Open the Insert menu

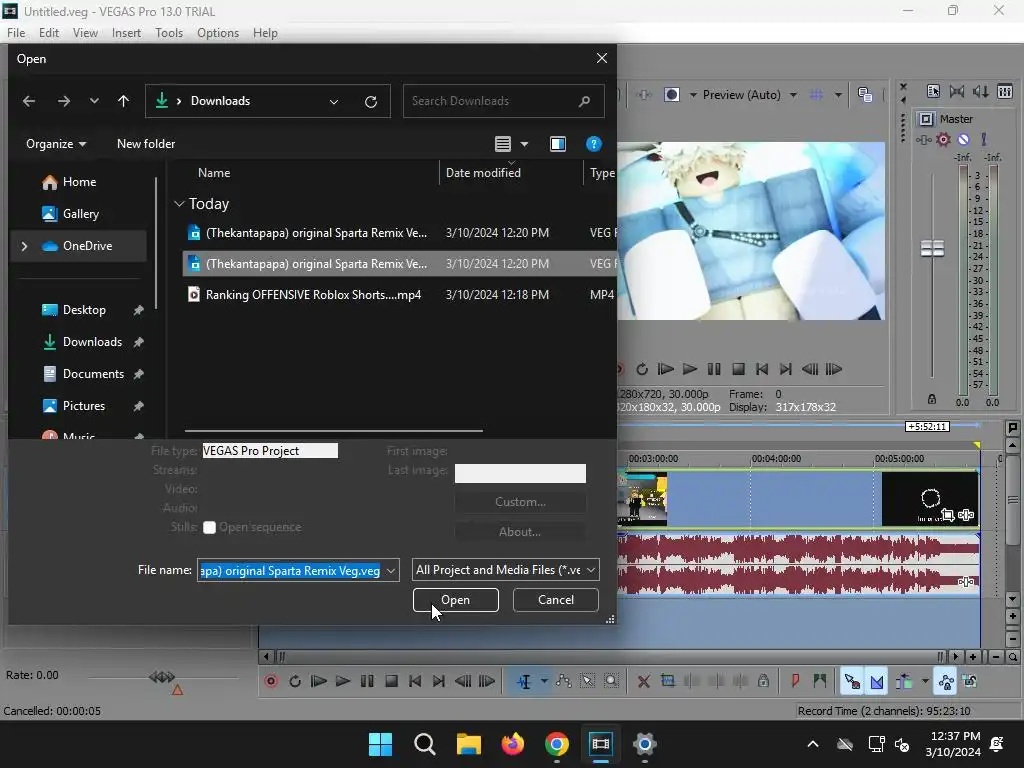click(126, 33)
